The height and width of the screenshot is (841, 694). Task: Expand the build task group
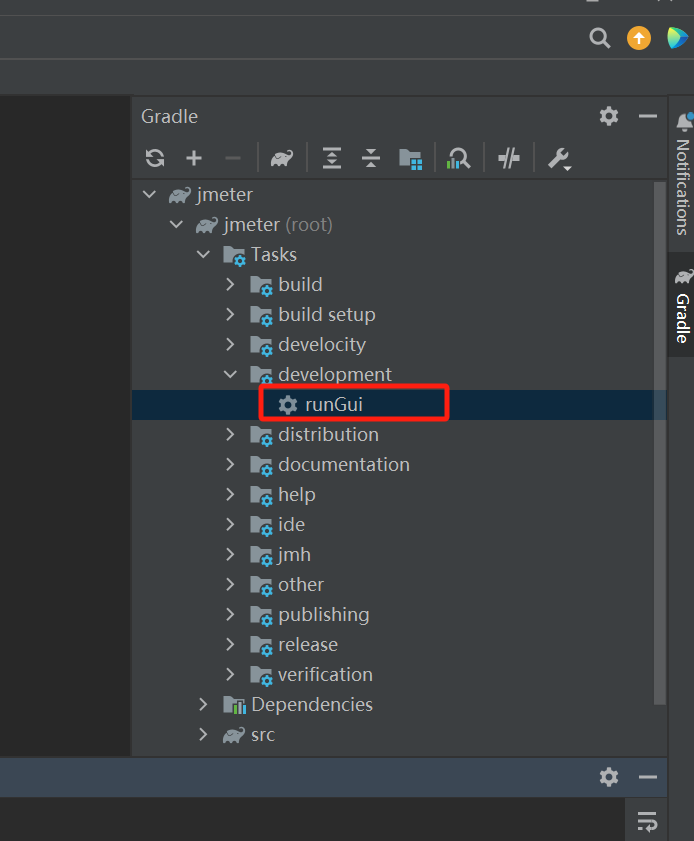pos(230,284)
